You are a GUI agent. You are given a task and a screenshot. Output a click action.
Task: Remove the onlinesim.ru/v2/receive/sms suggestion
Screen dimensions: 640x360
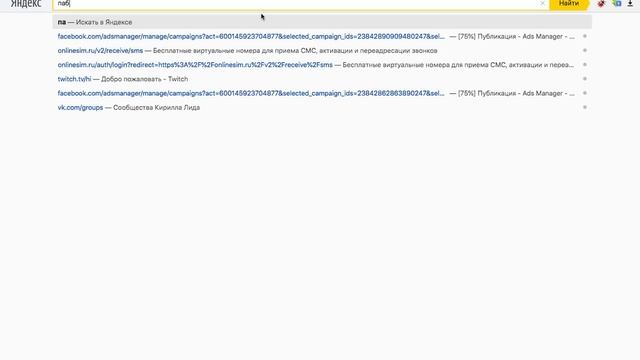click(584, 50)
